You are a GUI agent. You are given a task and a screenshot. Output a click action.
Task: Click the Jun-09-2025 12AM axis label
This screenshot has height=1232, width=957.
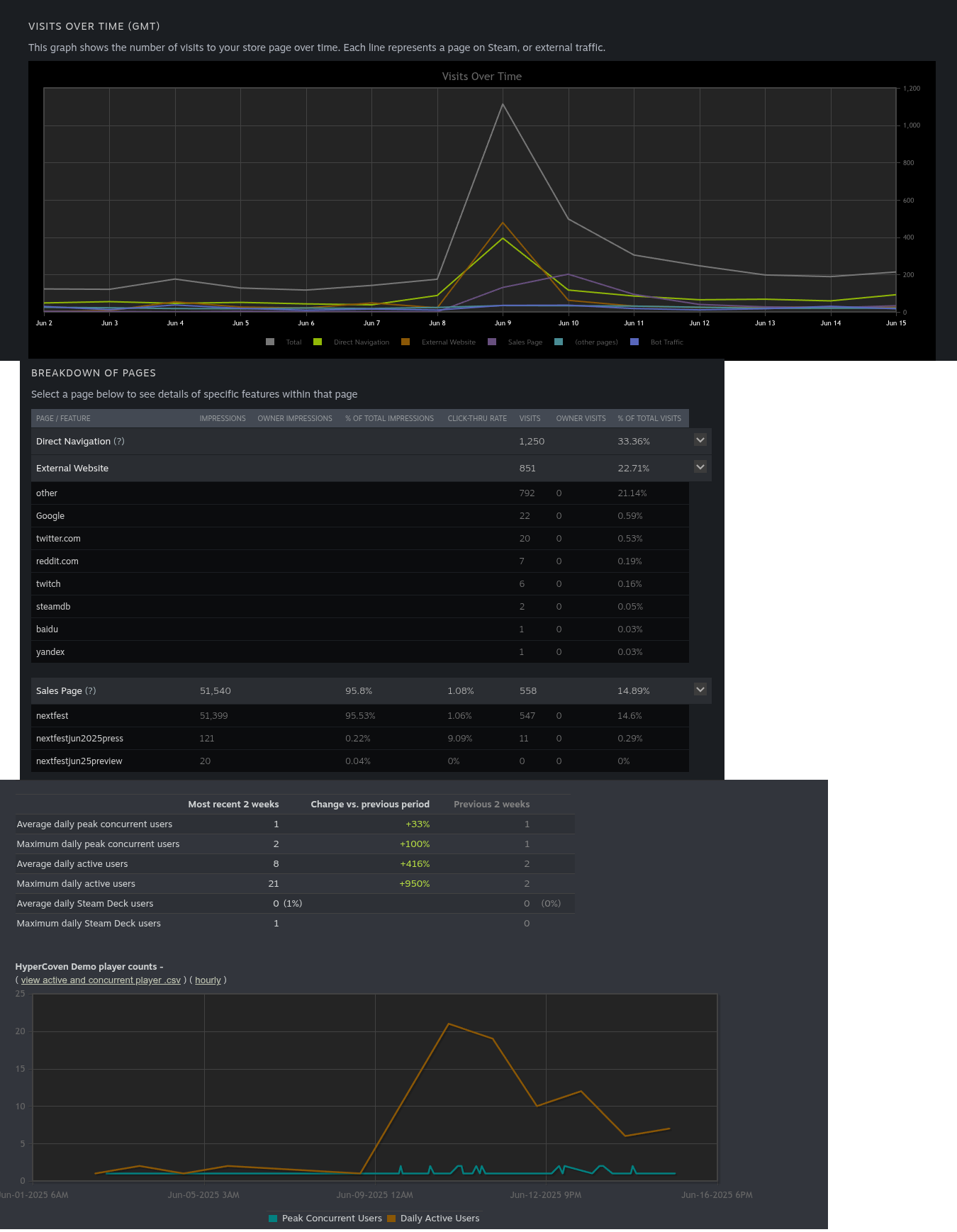point(374,1195)
